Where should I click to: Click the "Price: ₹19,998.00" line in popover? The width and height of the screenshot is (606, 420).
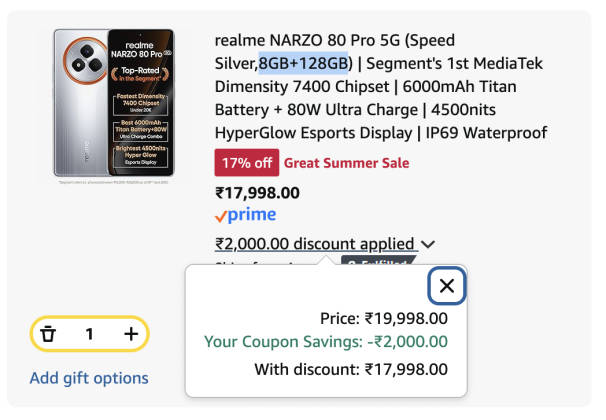click(384, 318)
